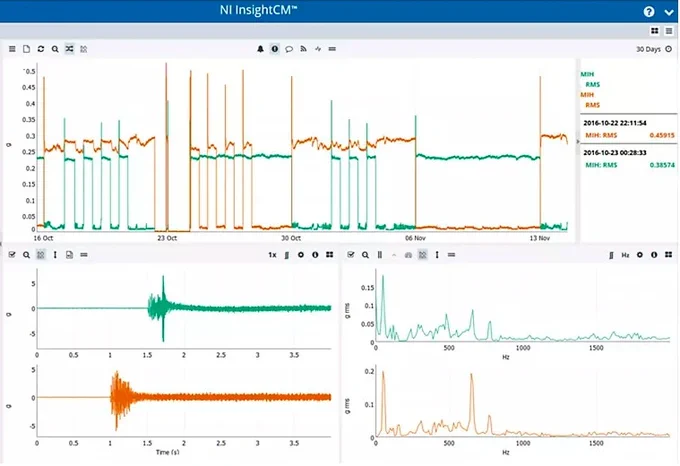Viewport: 680px width, 466px height.
Task: Show spectrum viewer info circle icon
Action: tap(654, 255)
